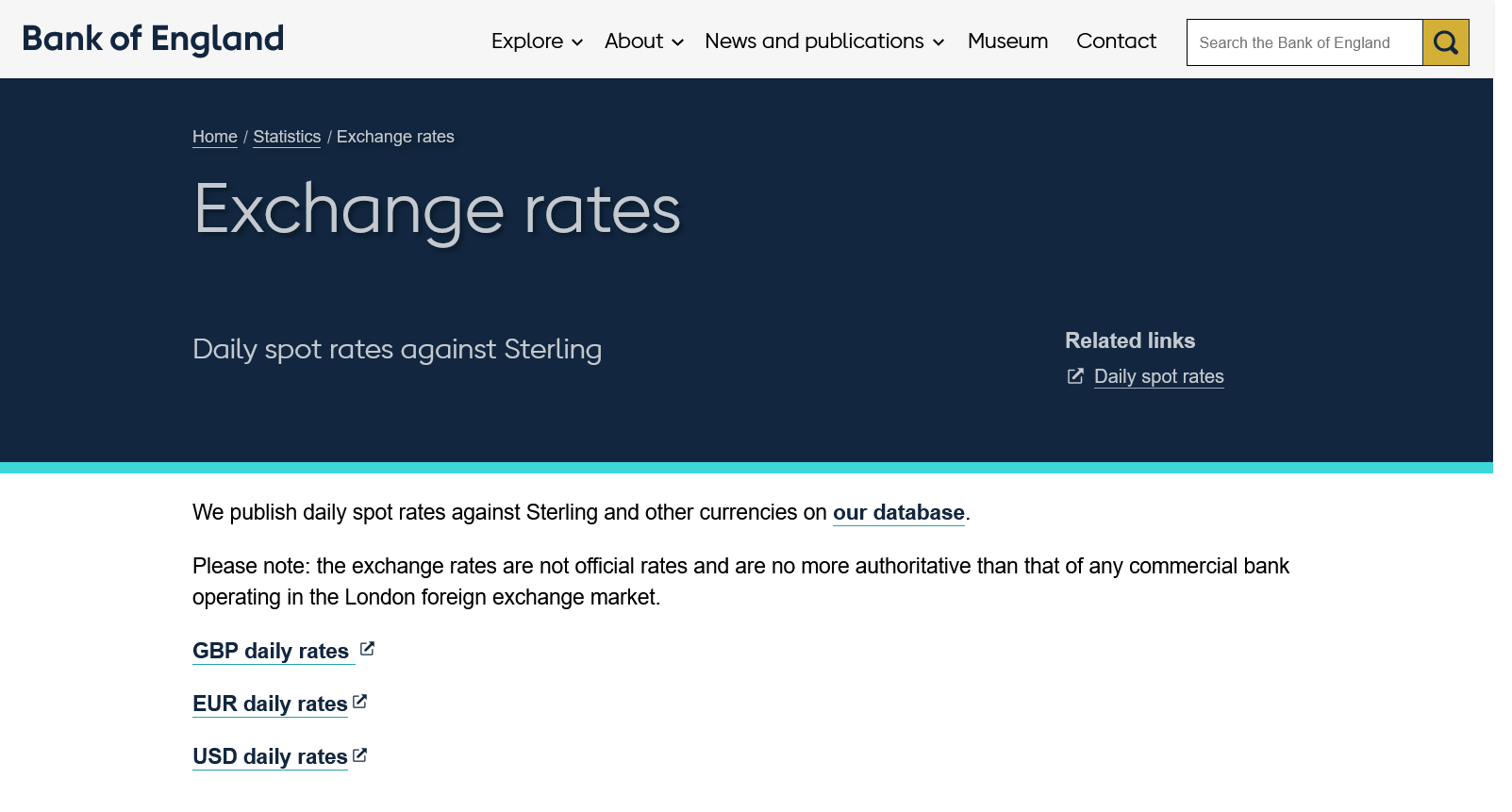Click external link icon beside Daily spot rates
This screenshot has height=812, width=1512.
(x=1075, y=376)
